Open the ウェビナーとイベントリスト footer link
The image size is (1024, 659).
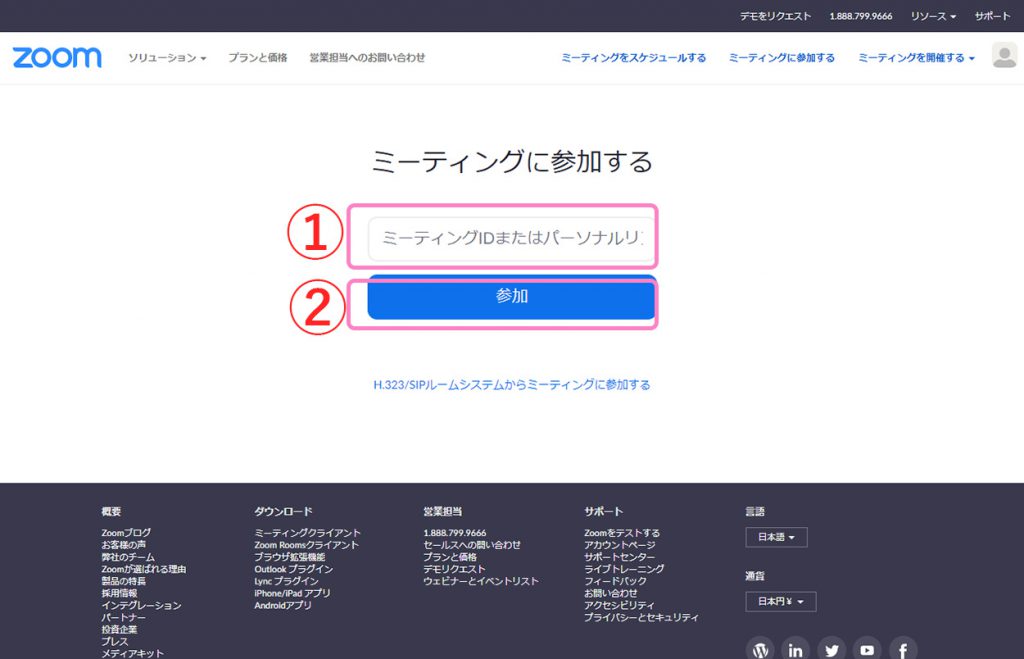[481, 581]
